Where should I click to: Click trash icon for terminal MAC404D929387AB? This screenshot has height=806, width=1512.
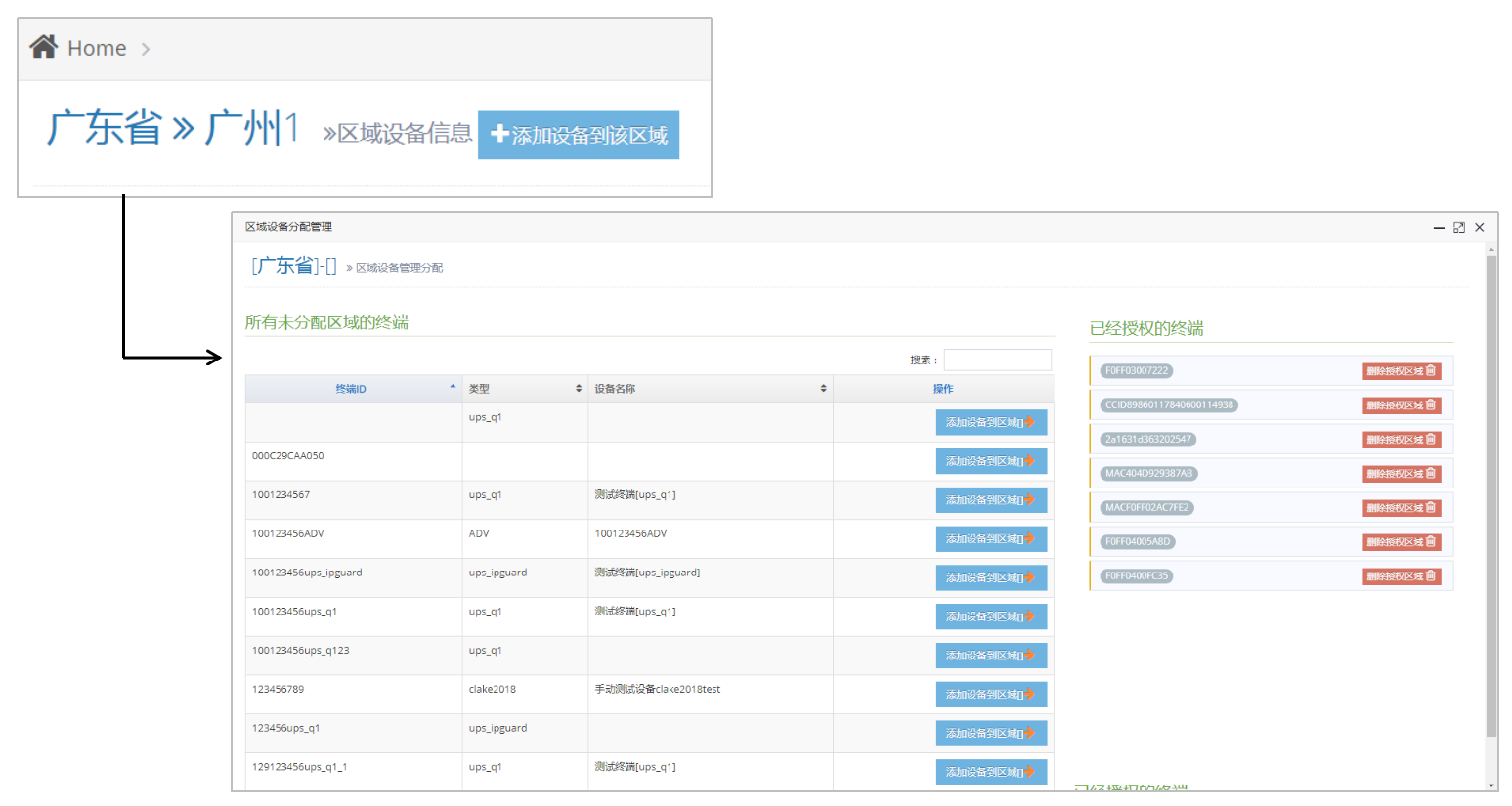(x=1431, y=474)
